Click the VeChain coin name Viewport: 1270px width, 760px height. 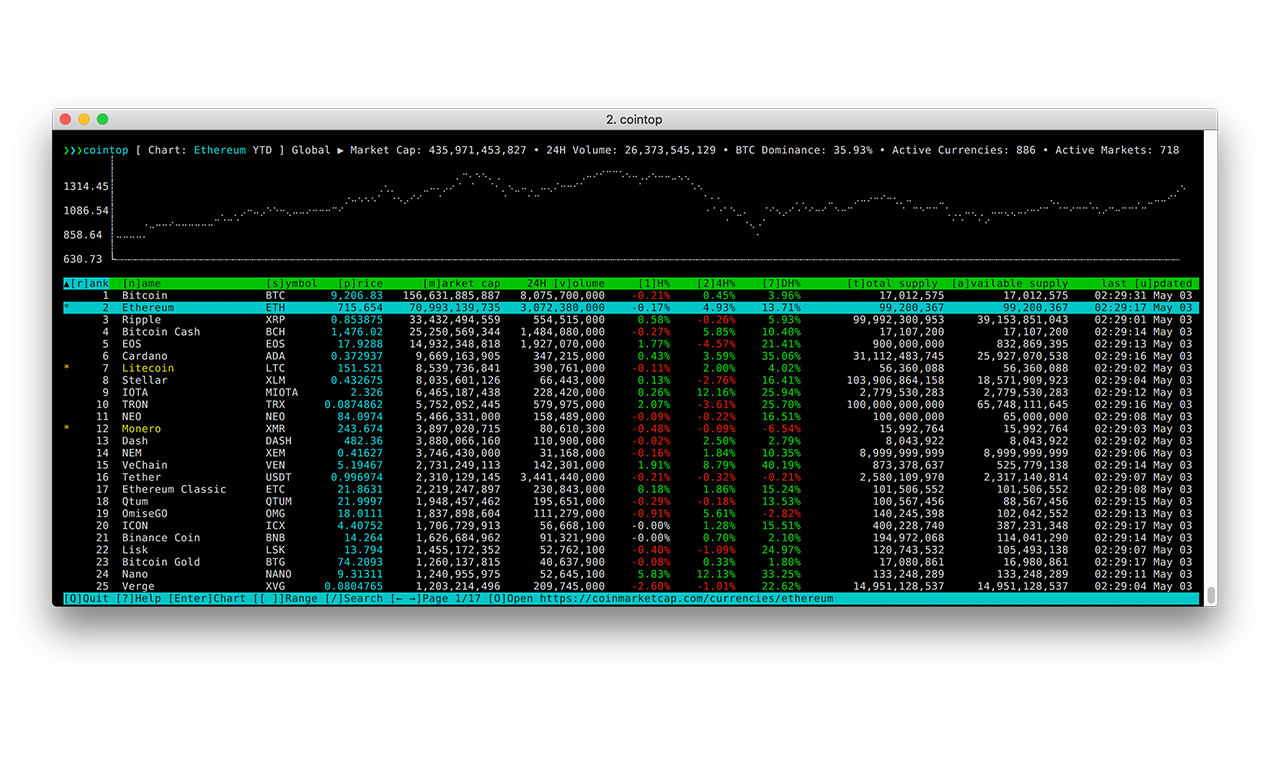point(145,465)
